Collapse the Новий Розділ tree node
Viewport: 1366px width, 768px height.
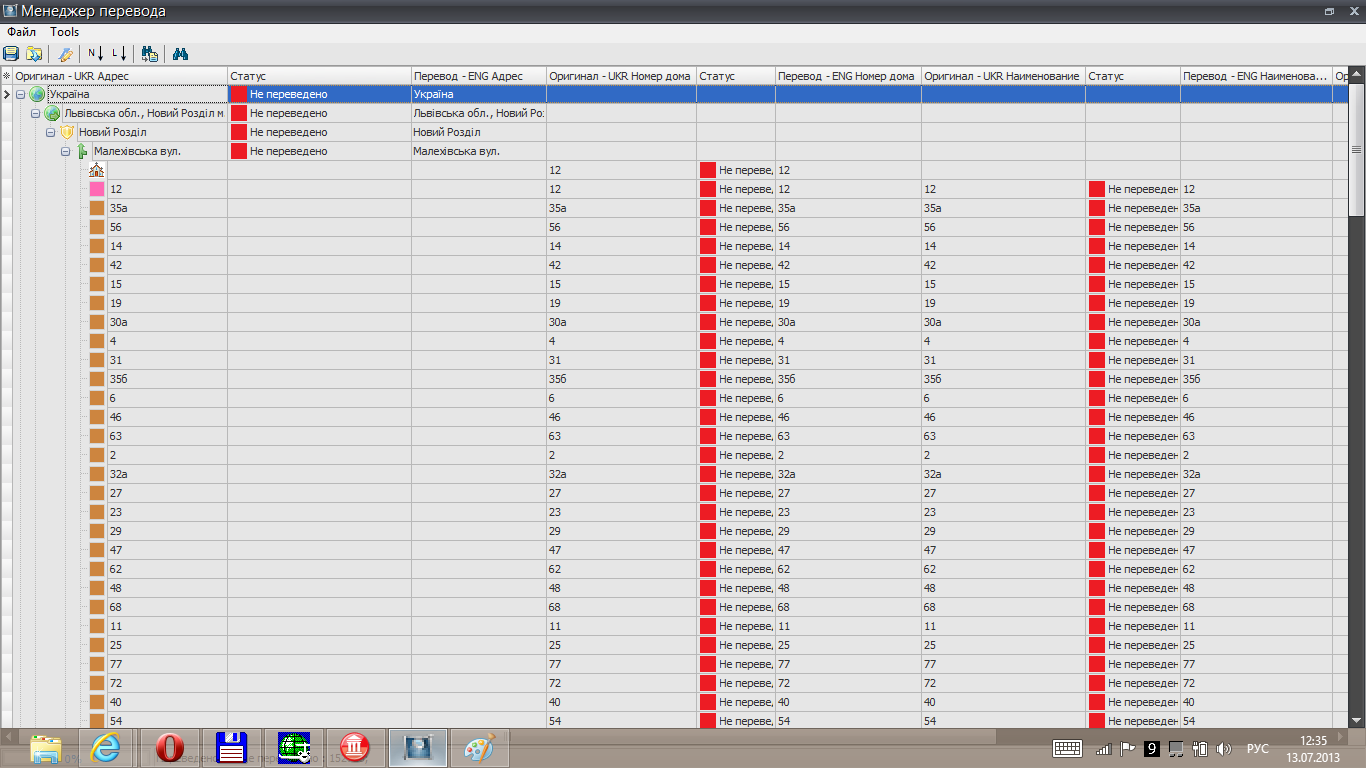coord(50,132)
